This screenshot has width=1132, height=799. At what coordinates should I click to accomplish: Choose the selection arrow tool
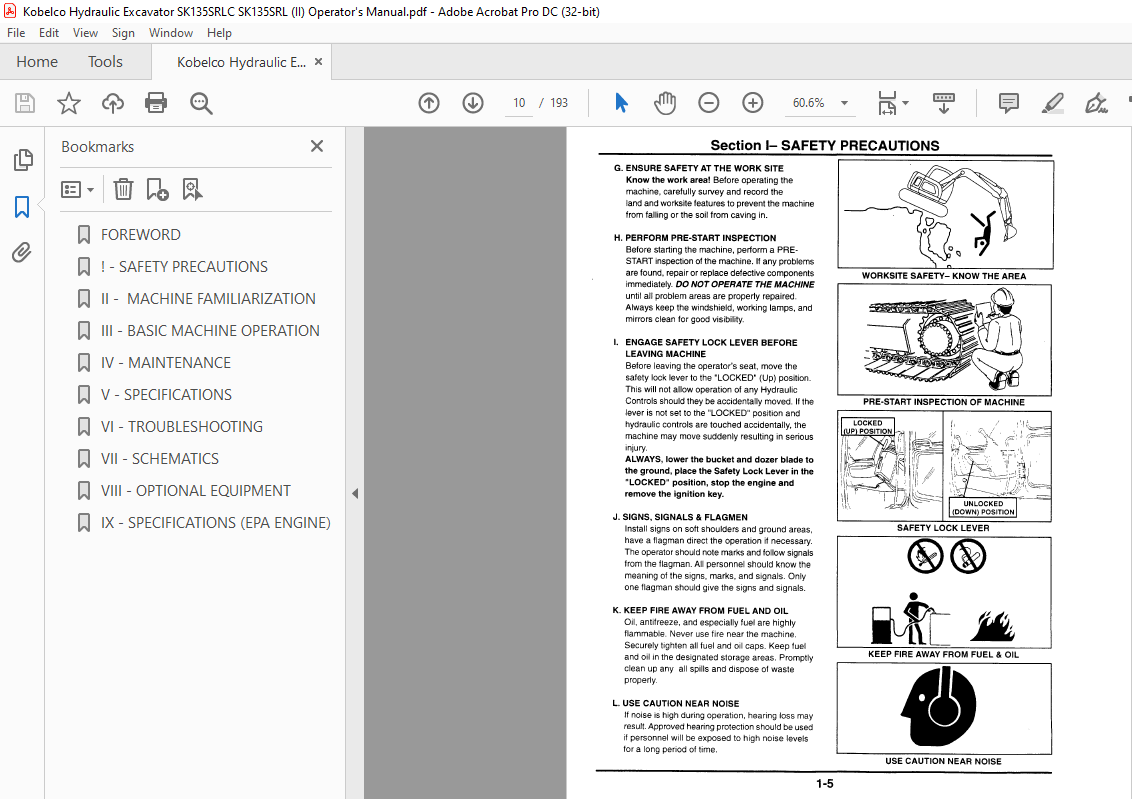click(x=621, y=103)
